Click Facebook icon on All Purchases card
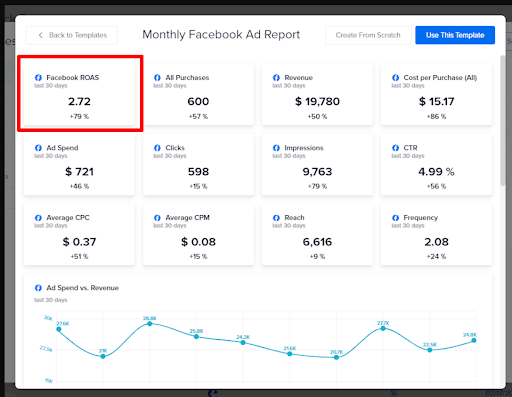Viewport: 512px width, 397px height. coord(157,78)
